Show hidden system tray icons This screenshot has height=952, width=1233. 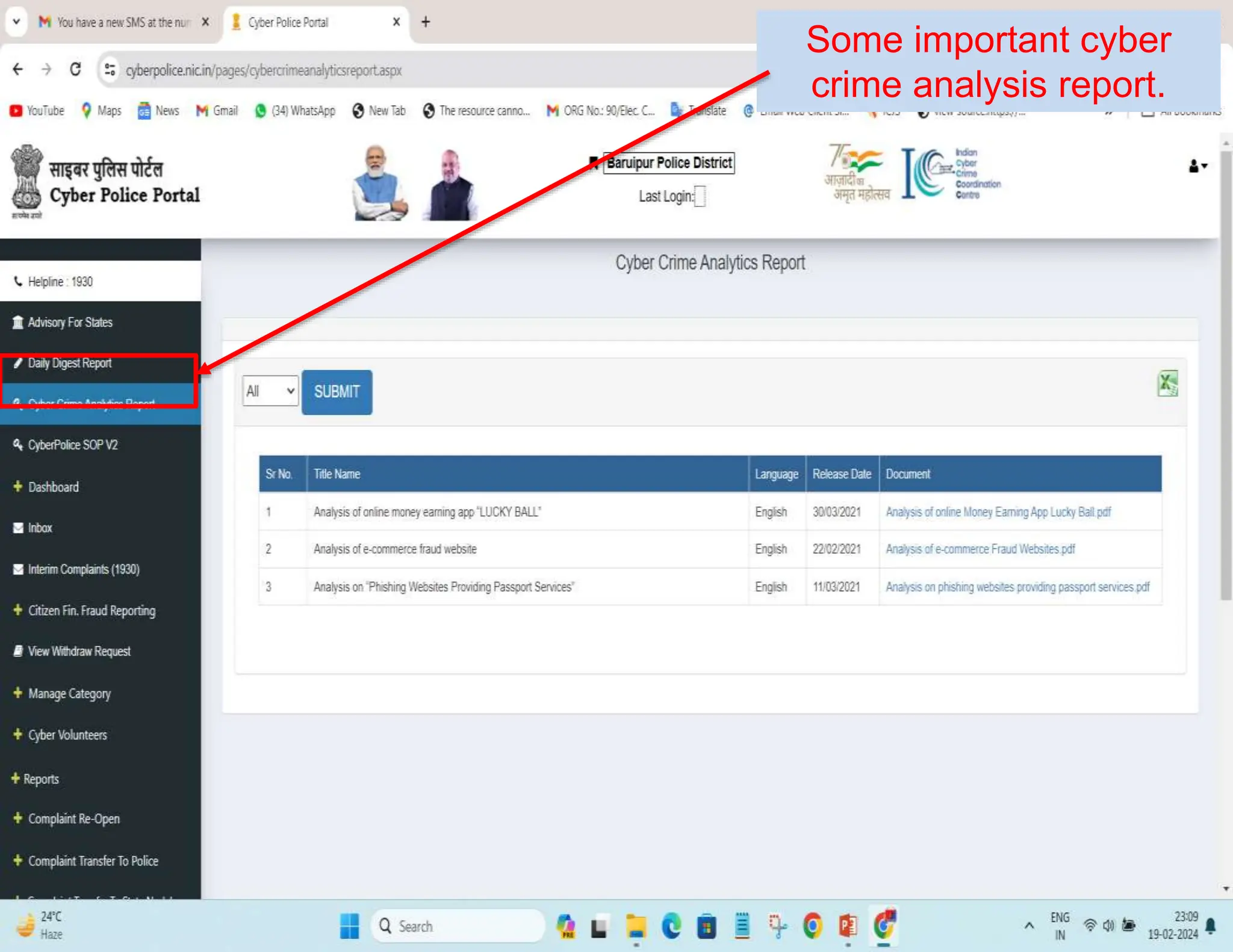(1029, 926)
